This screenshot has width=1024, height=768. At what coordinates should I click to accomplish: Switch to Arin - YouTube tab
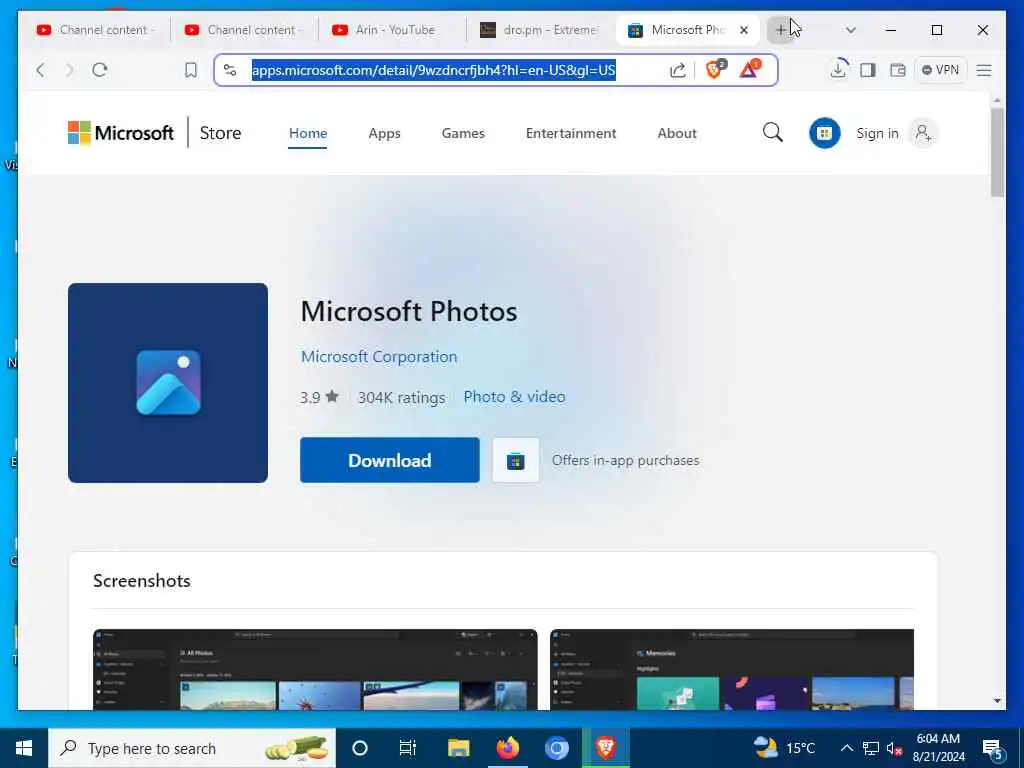(392, 30)
